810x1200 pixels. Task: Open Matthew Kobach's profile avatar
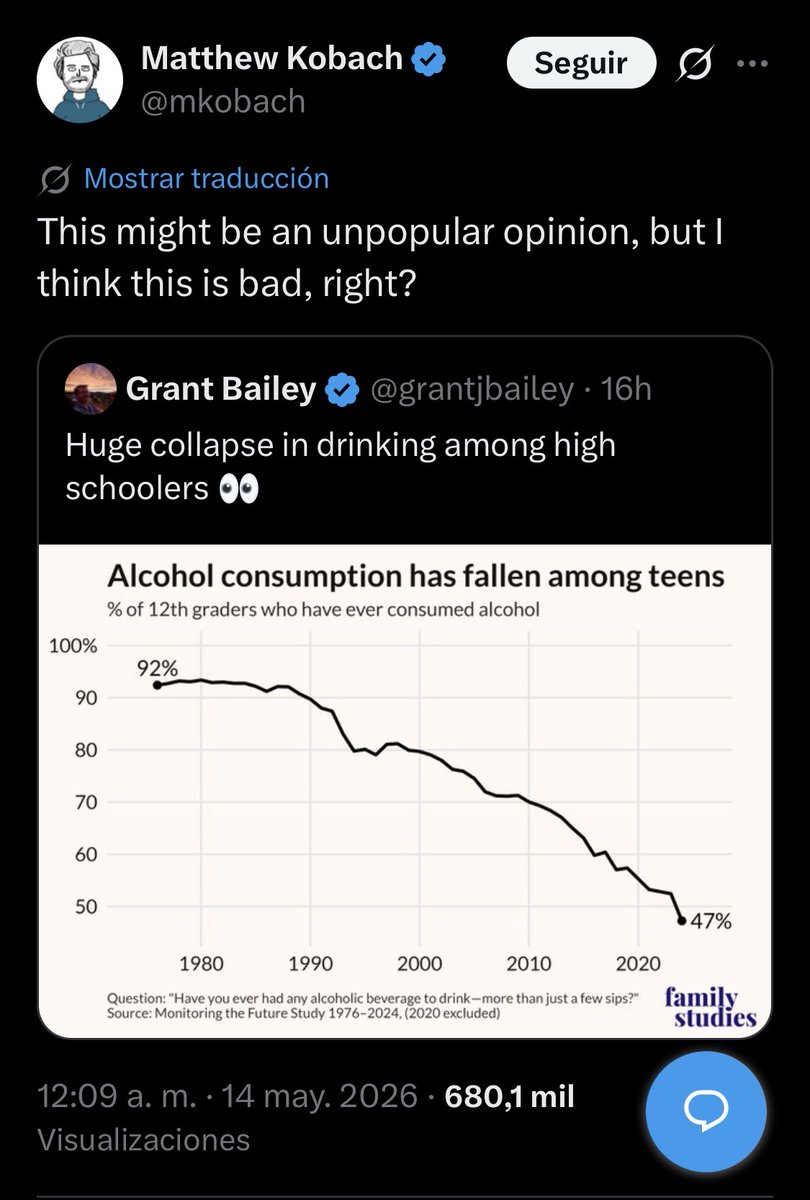coord(77,79)
